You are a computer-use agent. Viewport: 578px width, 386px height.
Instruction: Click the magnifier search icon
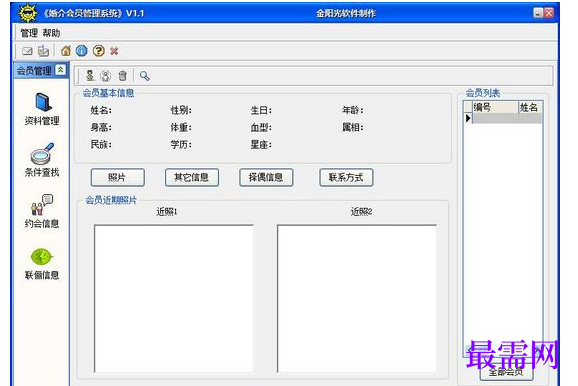pyautogui.click(x=144, y=76)
